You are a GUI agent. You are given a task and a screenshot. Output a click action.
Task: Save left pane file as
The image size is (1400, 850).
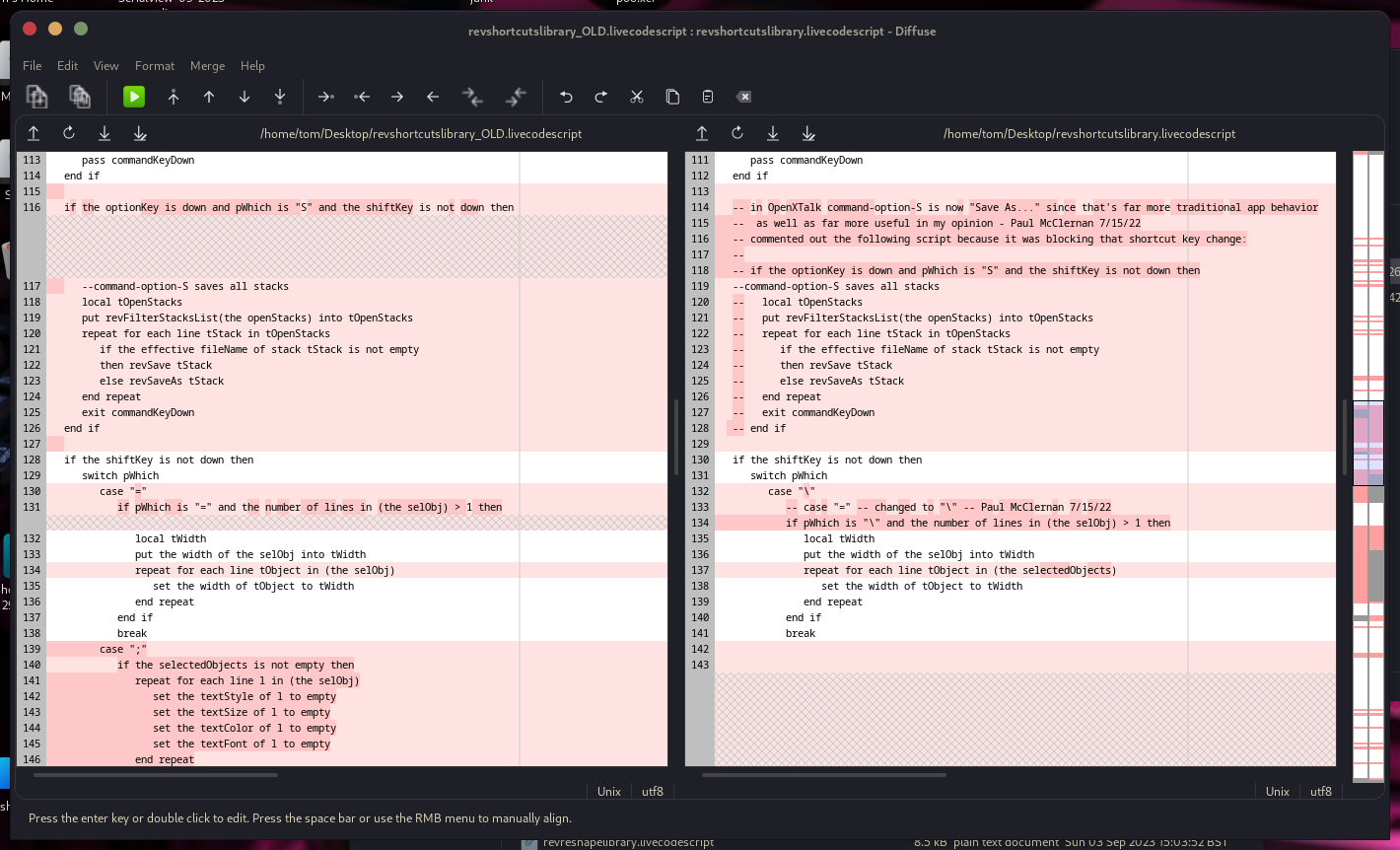(140, 133)
